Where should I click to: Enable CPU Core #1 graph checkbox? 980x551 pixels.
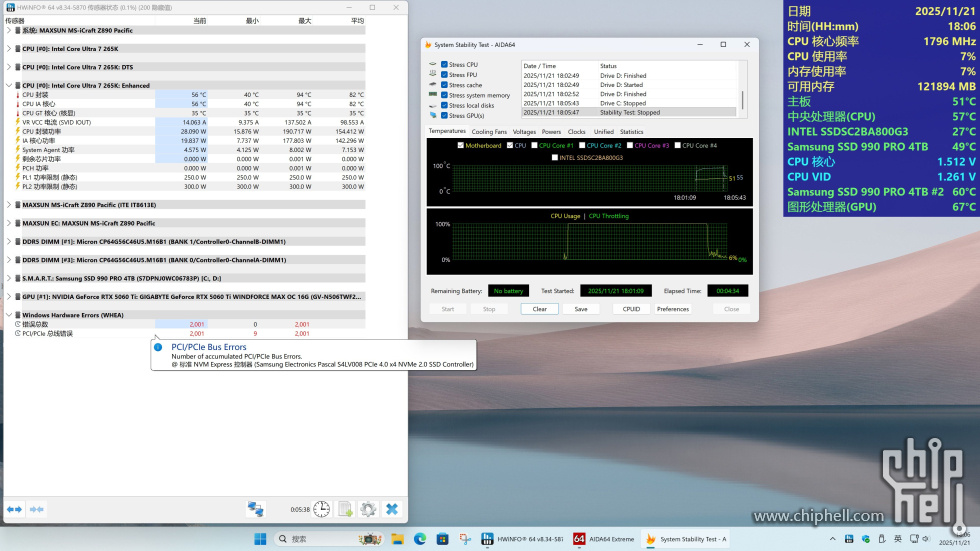pyautogui.click(x=534, y=146)
